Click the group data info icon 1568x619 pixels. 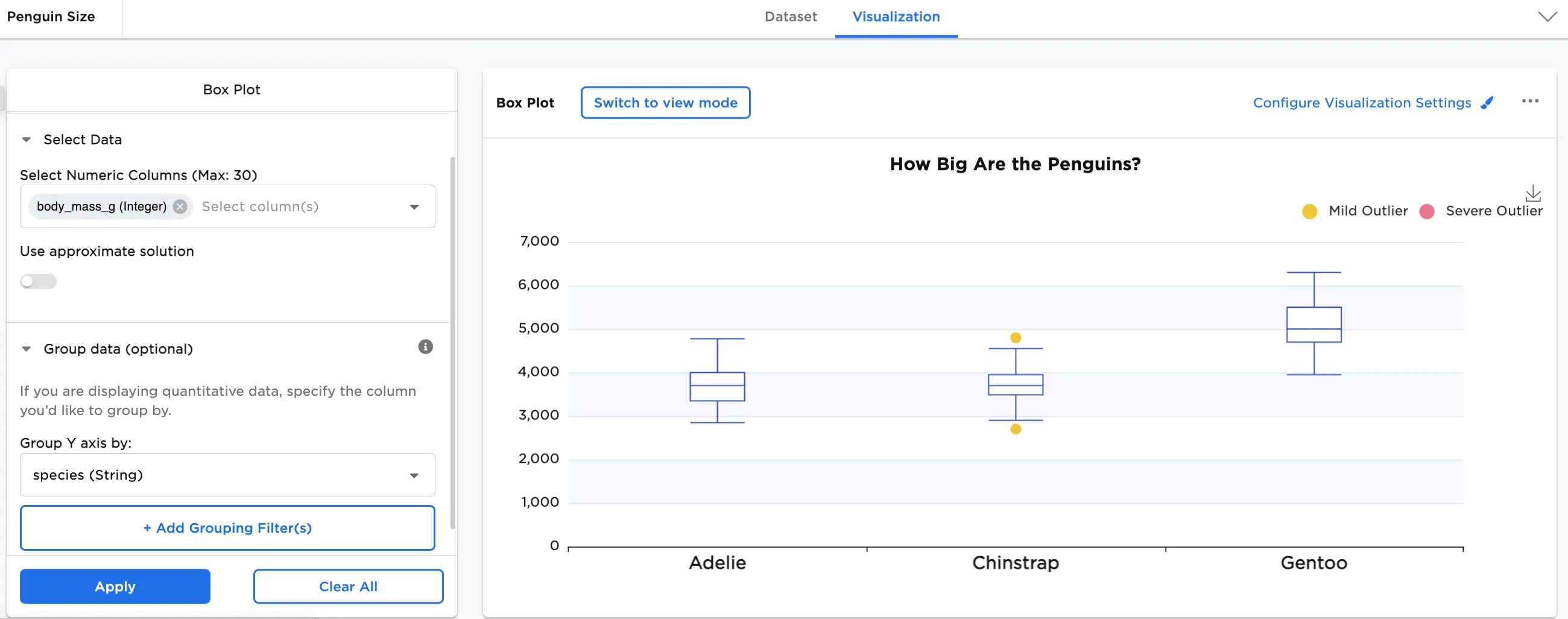coord(426,347)
